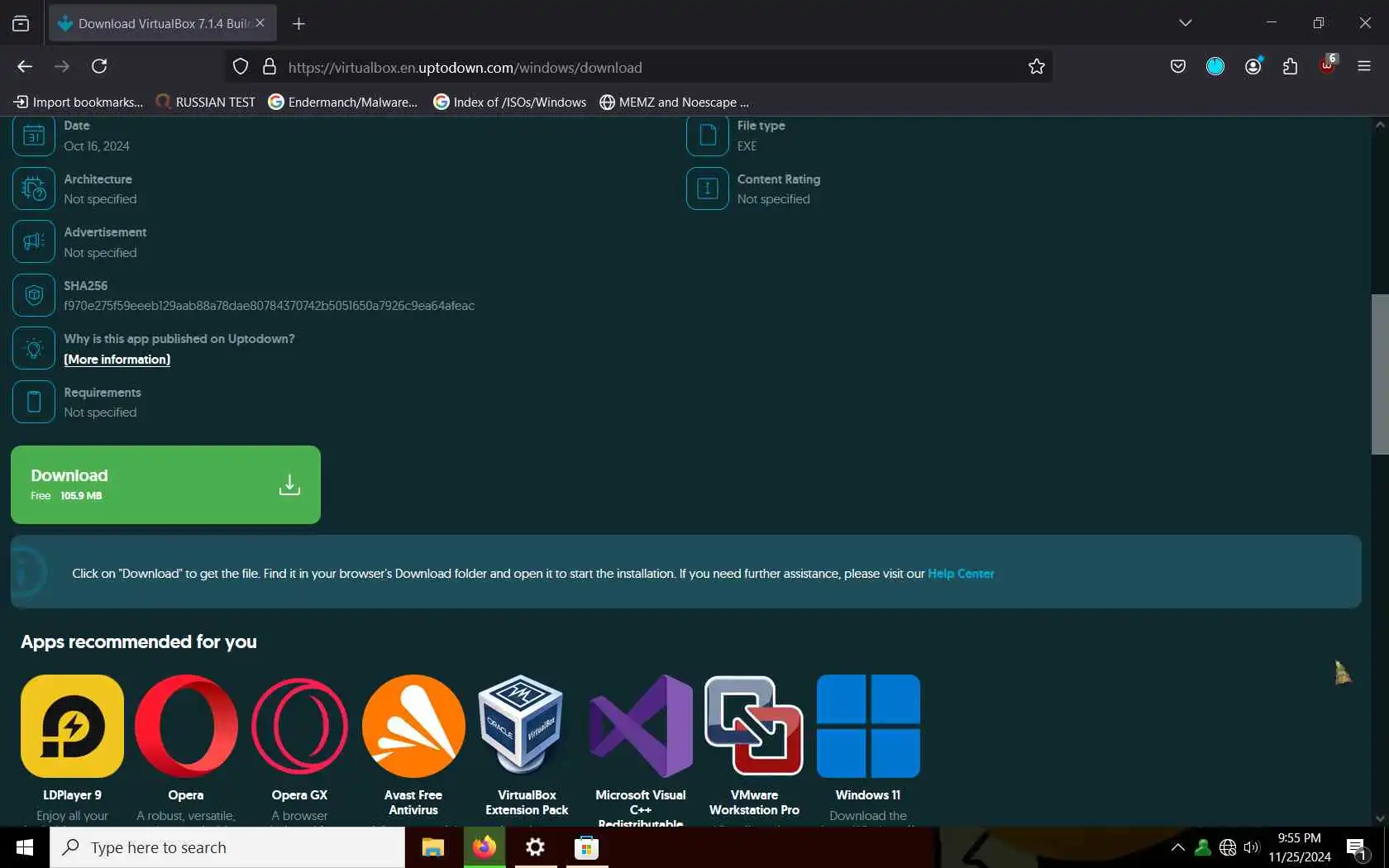Viewport: 1389px width, 868px height.
Task: Click the green Download button
Action: pyautogui.click(x=165, y=484)
